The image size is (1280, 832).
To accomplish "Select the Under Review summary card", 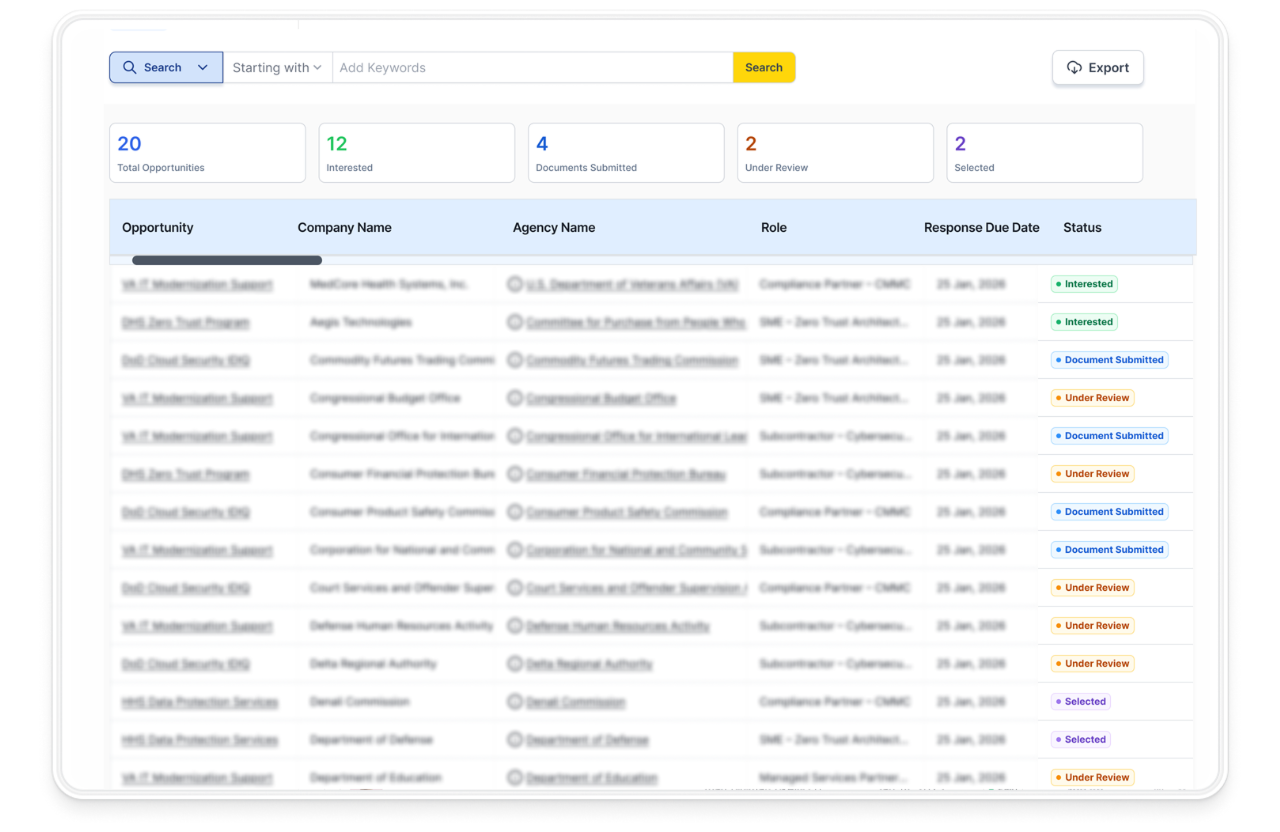I will click(x=835, y=153).
